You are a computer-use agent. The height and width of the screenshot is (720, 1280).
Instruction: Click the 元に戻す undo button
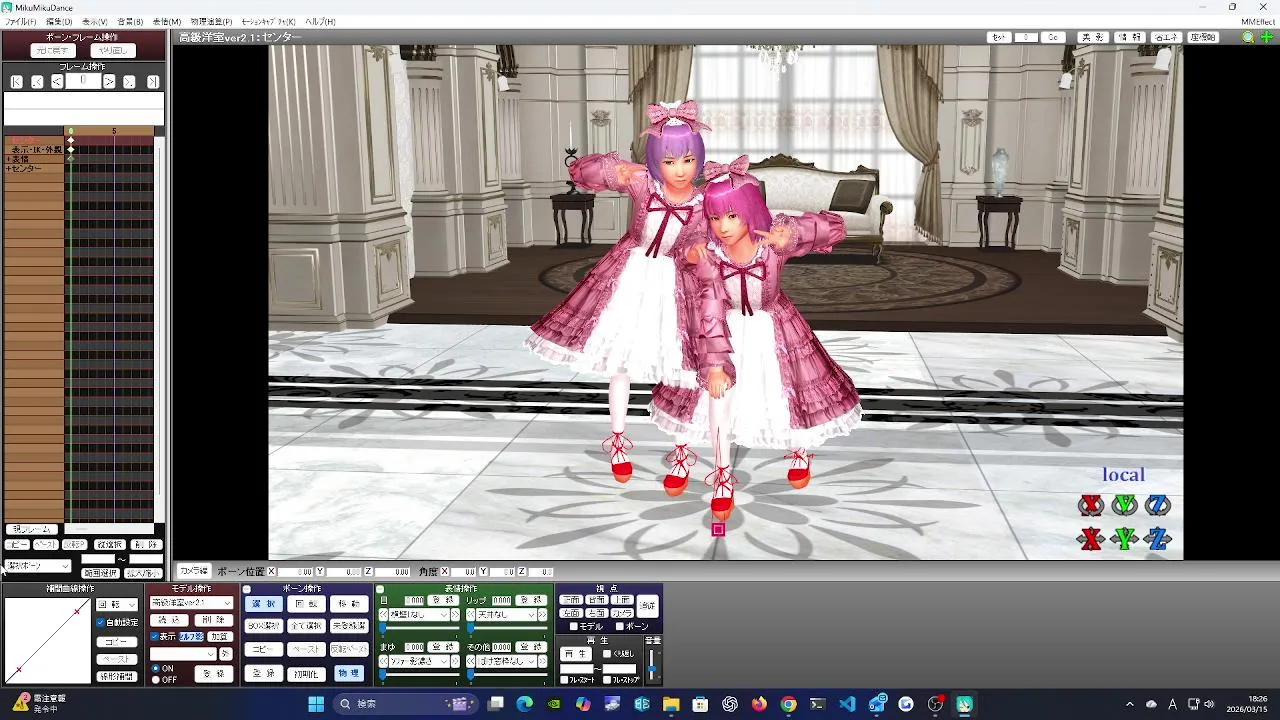pyautogui.click(x=53, y=51)
